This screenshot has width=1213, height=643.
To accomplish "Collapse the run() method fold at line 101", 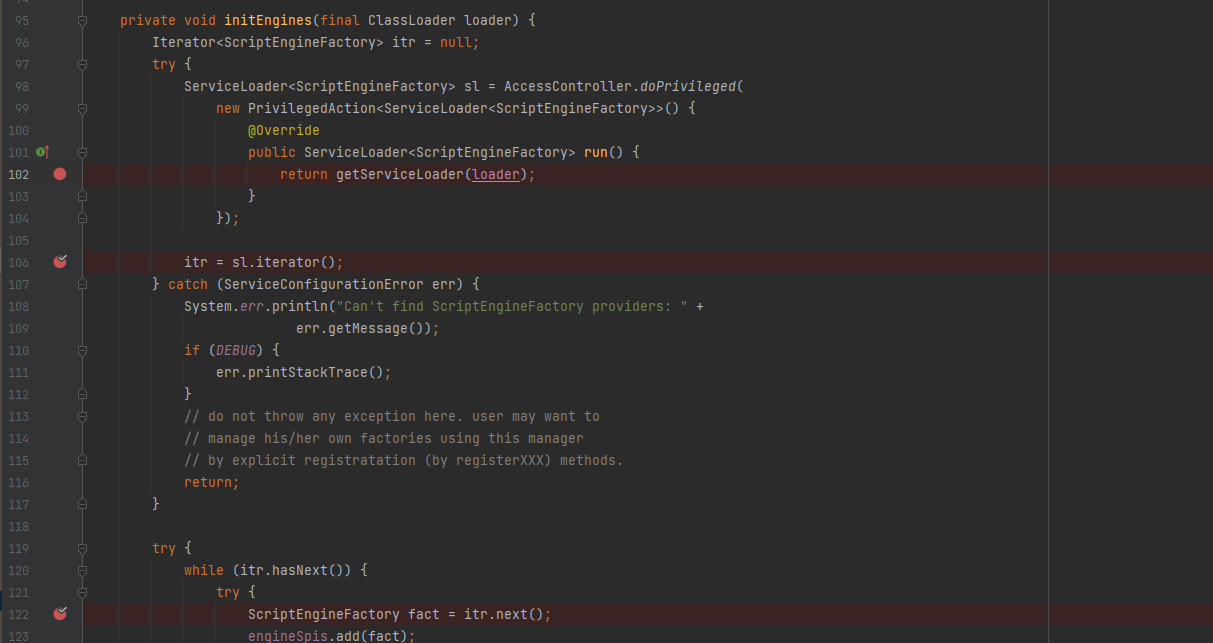I will pos(82,153).
